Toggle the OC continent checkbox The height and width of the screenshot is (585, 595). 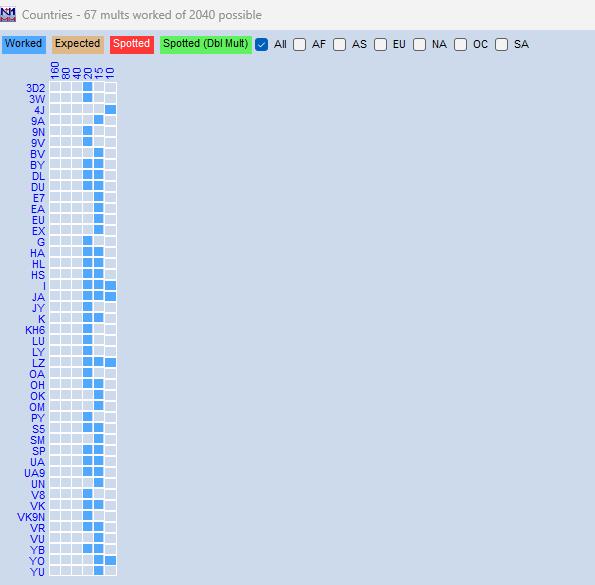[x=460, y=44]
